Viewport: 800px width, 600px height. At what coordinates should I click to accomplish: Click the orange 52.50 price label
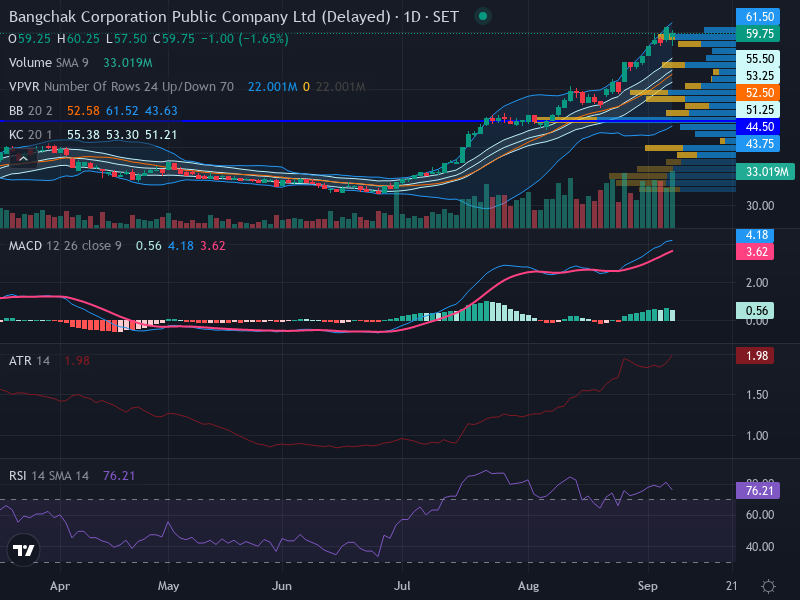click(758, 92)
